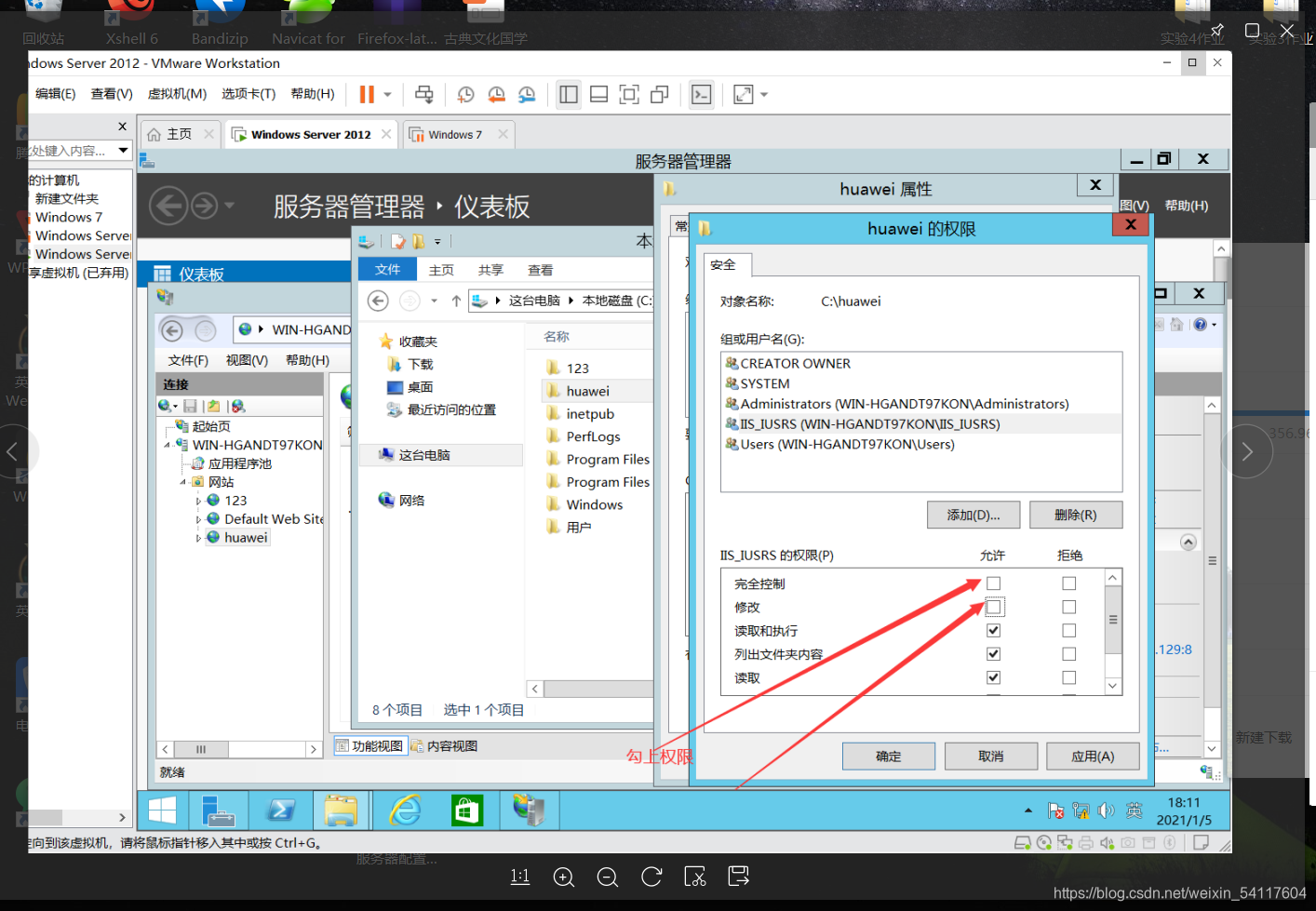
Task: Open File Explorer from the guest taskbar
Action: (341, 811)
